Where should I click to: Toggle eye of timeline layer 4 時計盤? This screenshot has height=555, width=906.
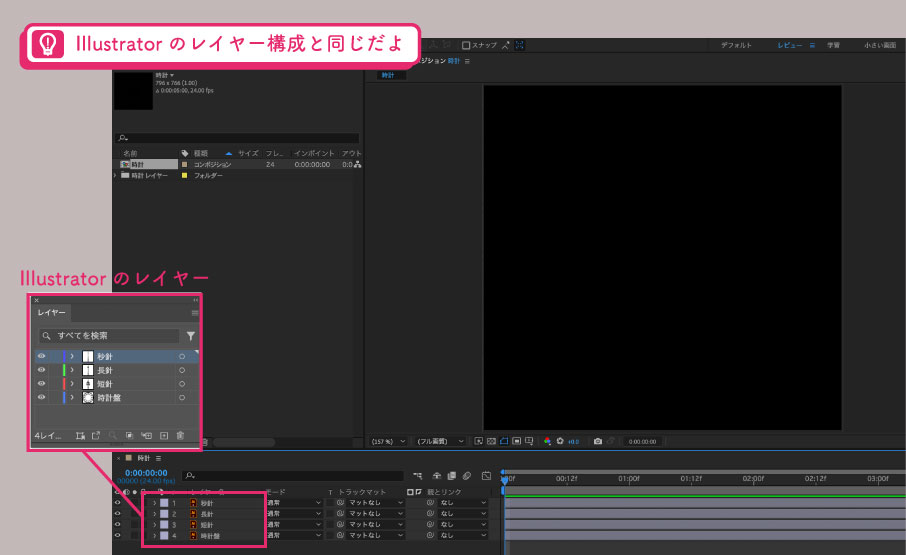[117, 535]
